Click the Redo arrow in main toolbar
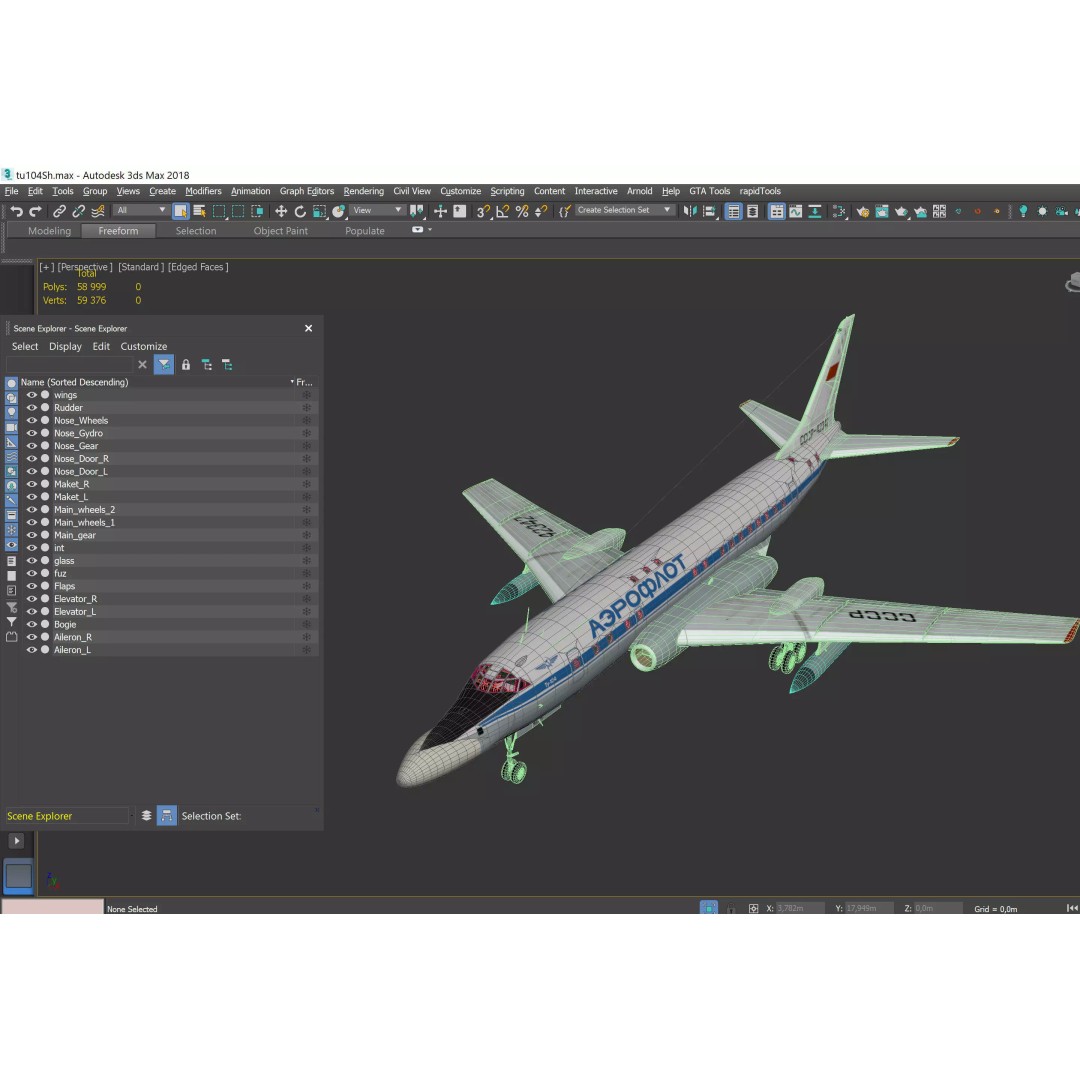Screen dimensions: 1080x1080 [x=36, y=211]
